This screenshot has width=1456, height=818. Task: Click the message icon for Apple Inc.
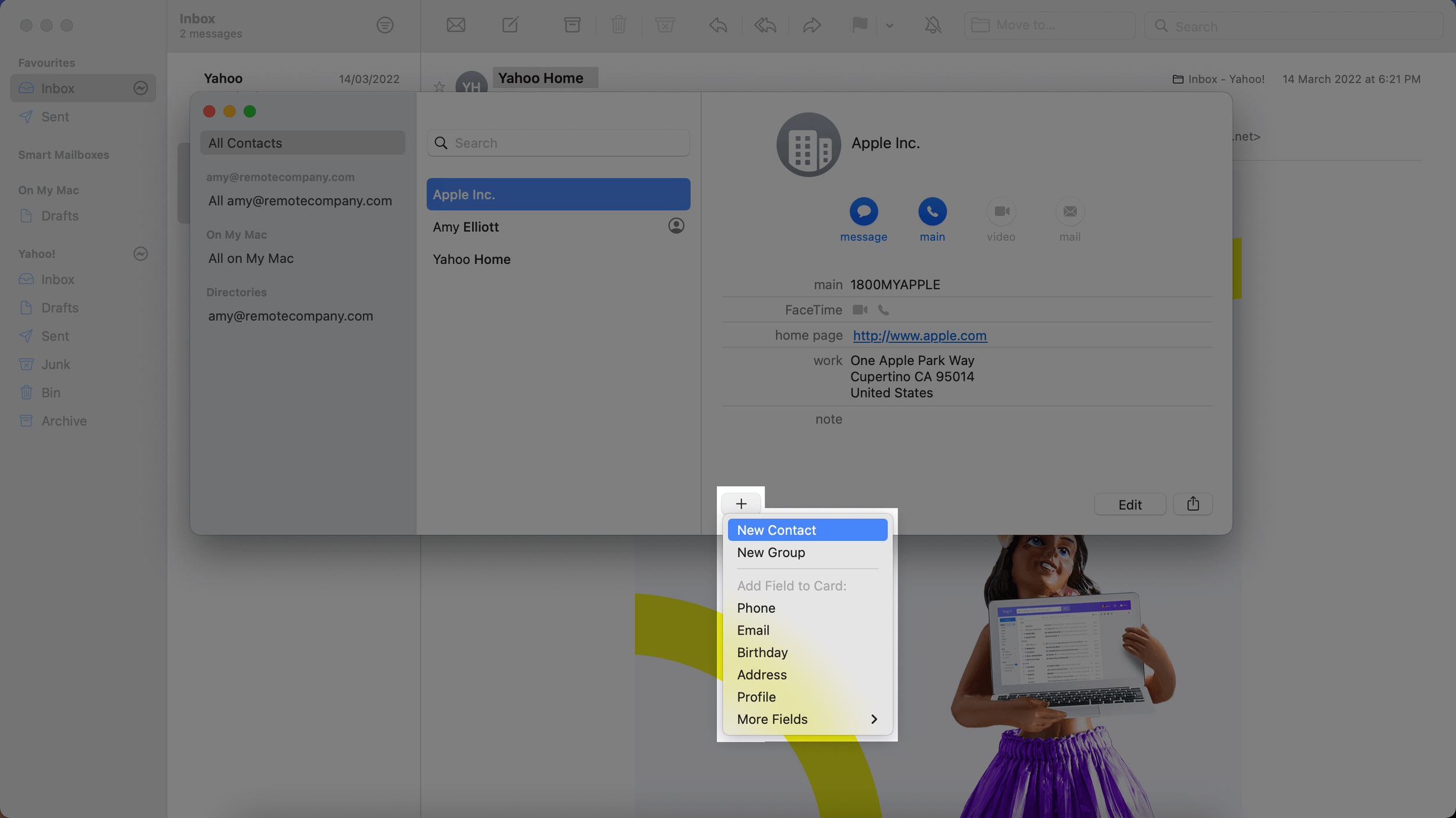(863, 211)
